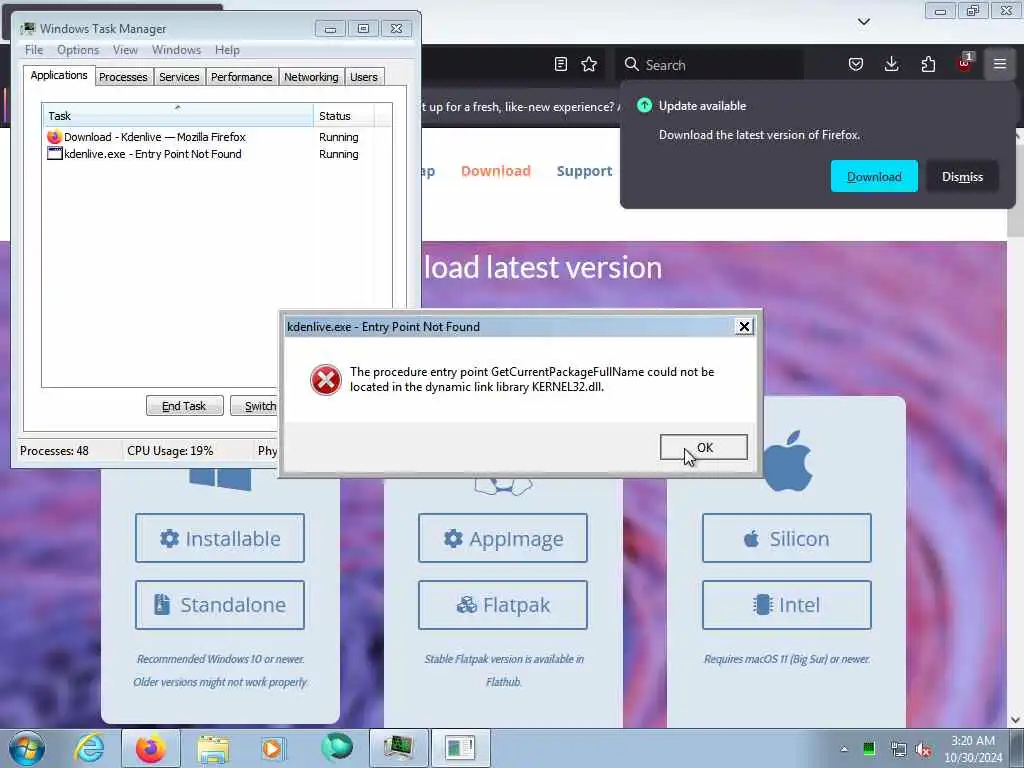
Task: Open network tray icon
Action: pyautogui.click(x=898, y=749)
